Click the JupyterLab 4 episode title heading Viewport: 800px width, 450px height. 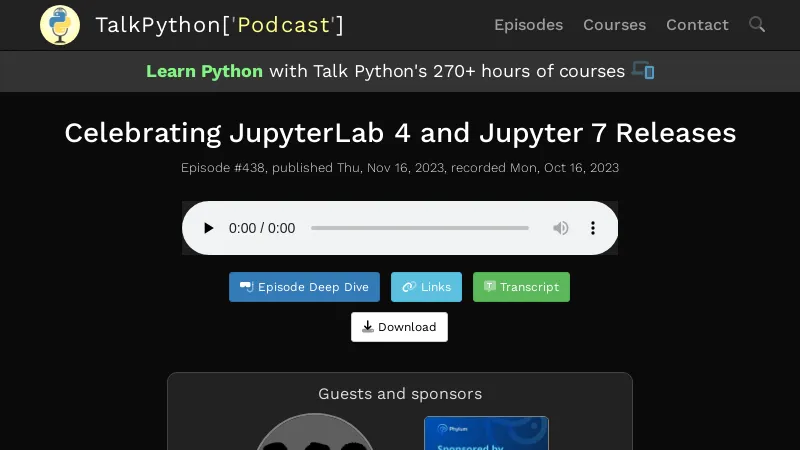[400, 133]
